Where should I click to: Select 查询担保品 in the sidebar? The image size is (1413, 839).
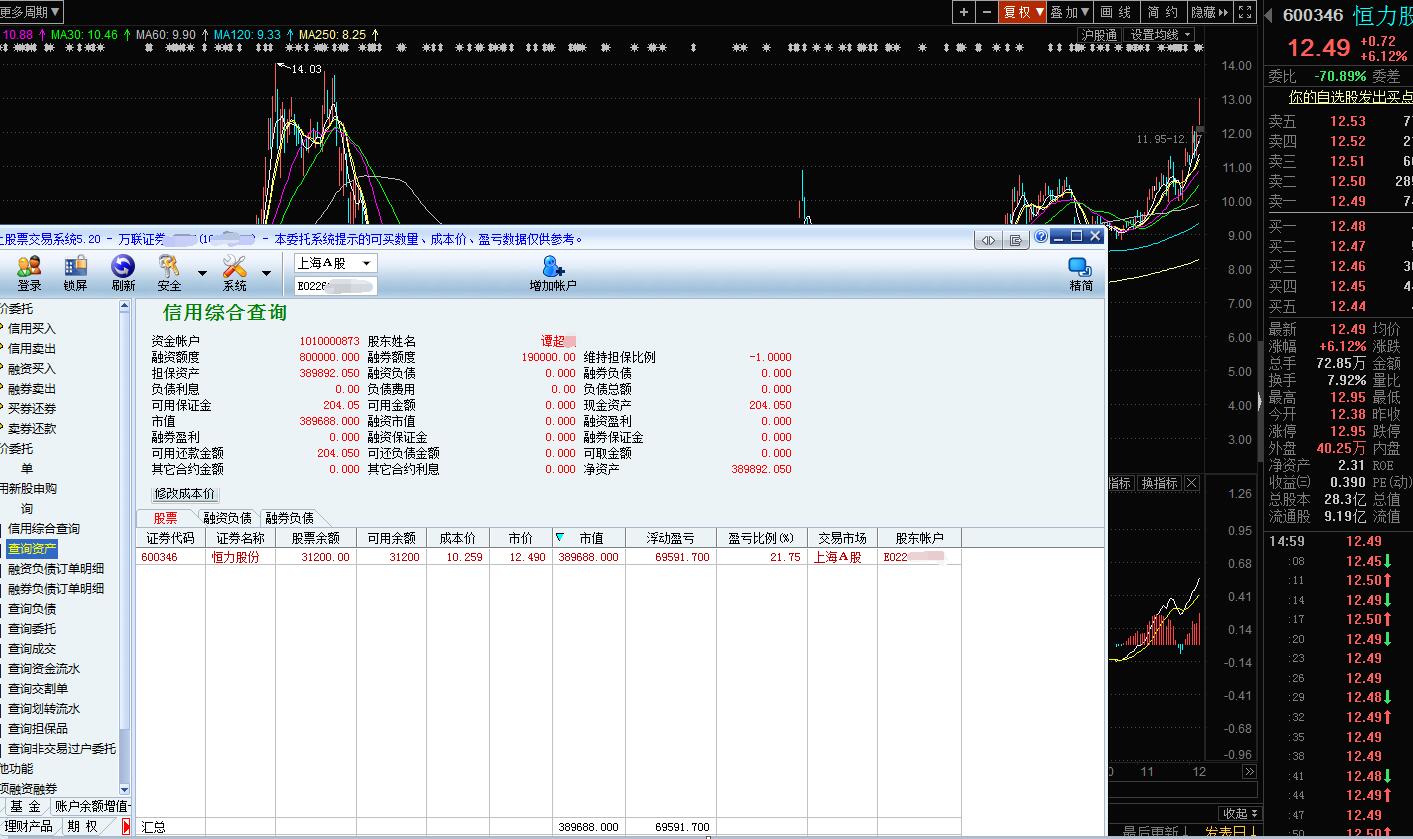coord(38,728)
